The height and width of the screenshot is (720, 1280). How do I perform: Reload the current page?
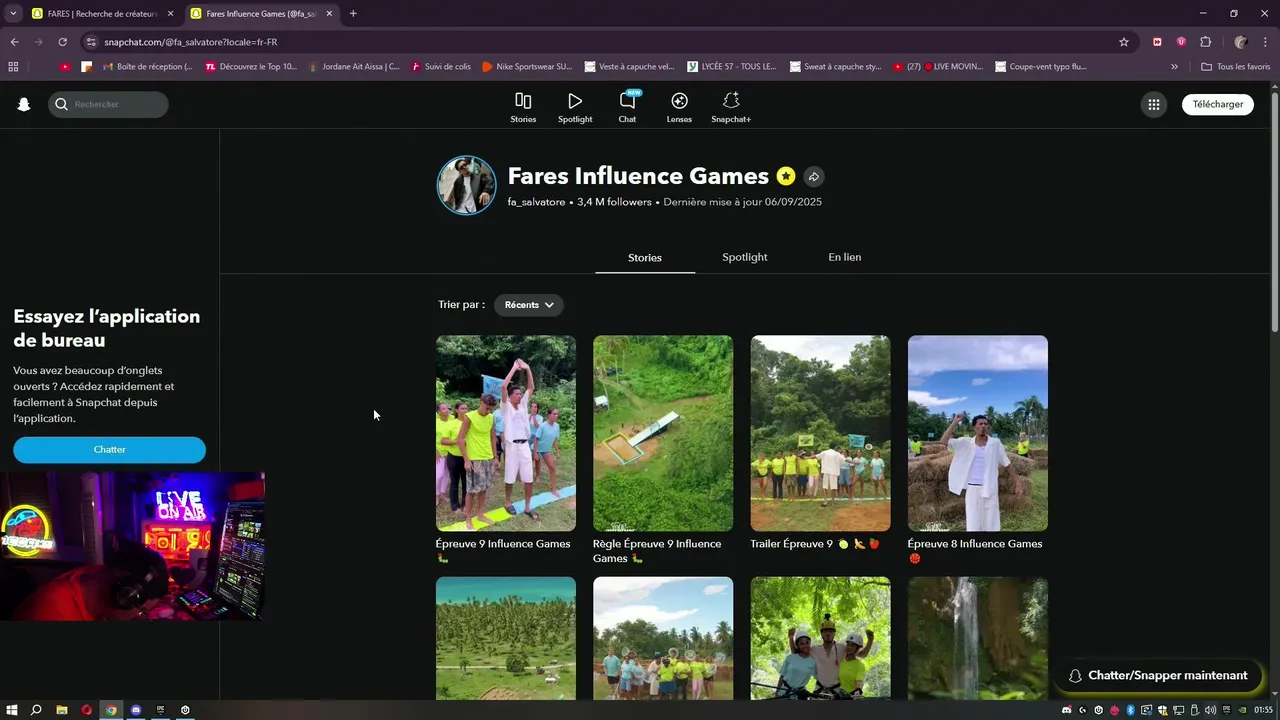pos(63,42)
